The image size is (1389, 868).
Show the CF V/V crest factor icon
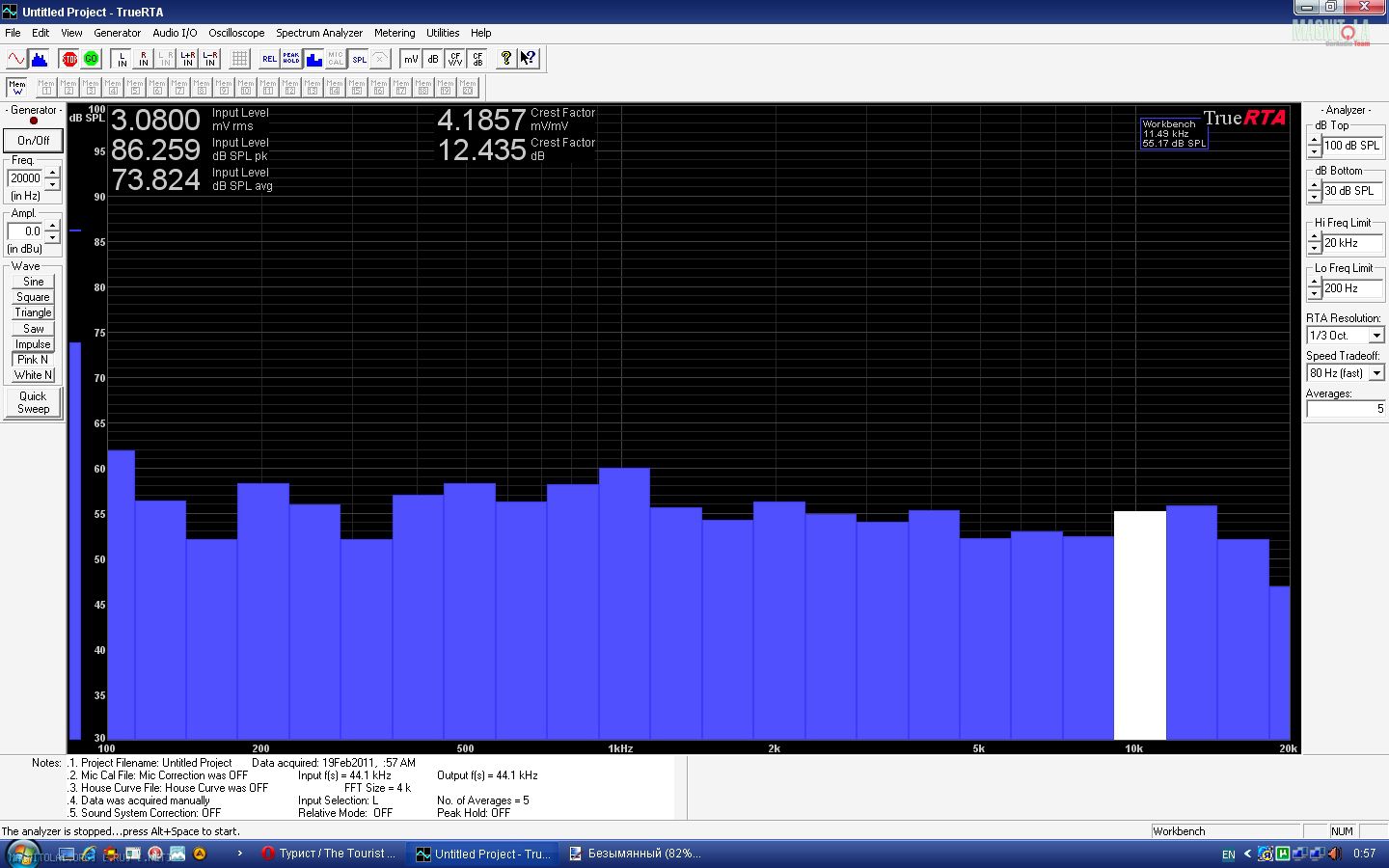(x=455, y=59)
